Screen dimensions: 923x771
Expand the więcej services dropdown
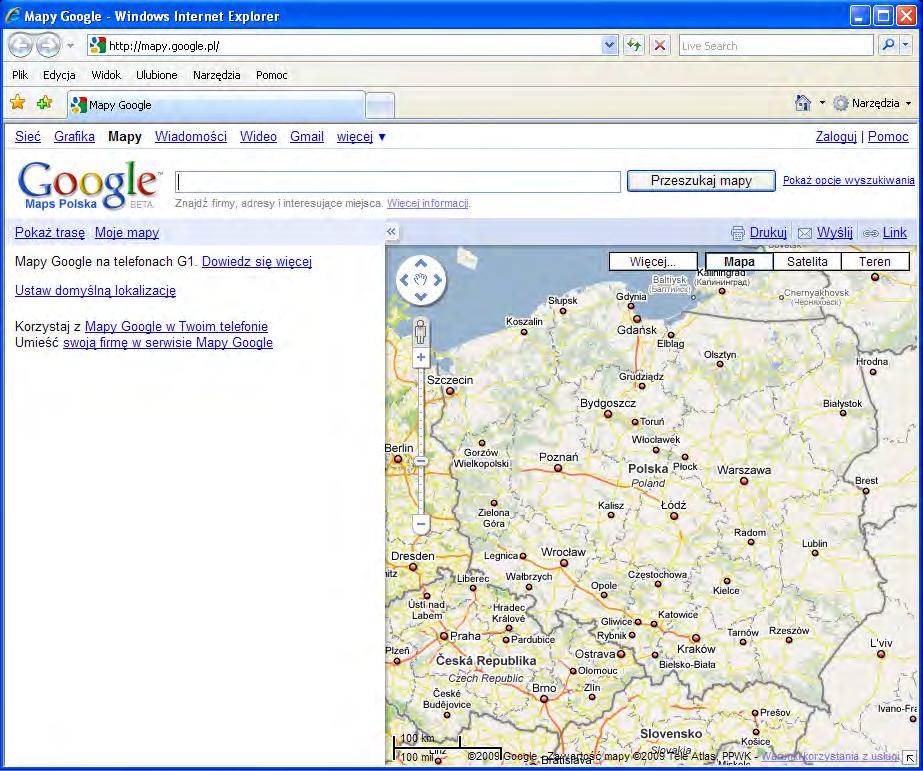click(361, 137)
